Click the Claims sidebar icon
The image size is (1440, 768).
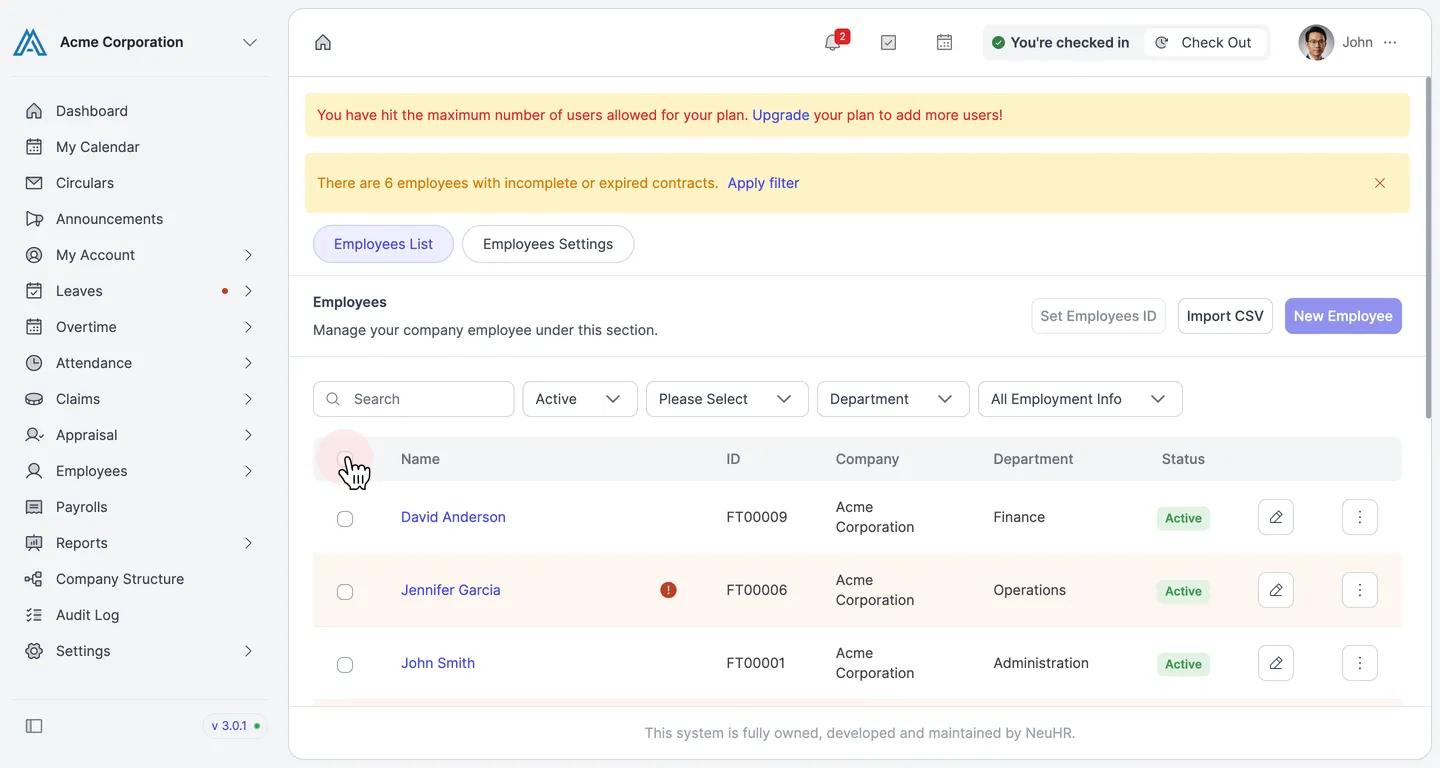(x=34, y=399)
